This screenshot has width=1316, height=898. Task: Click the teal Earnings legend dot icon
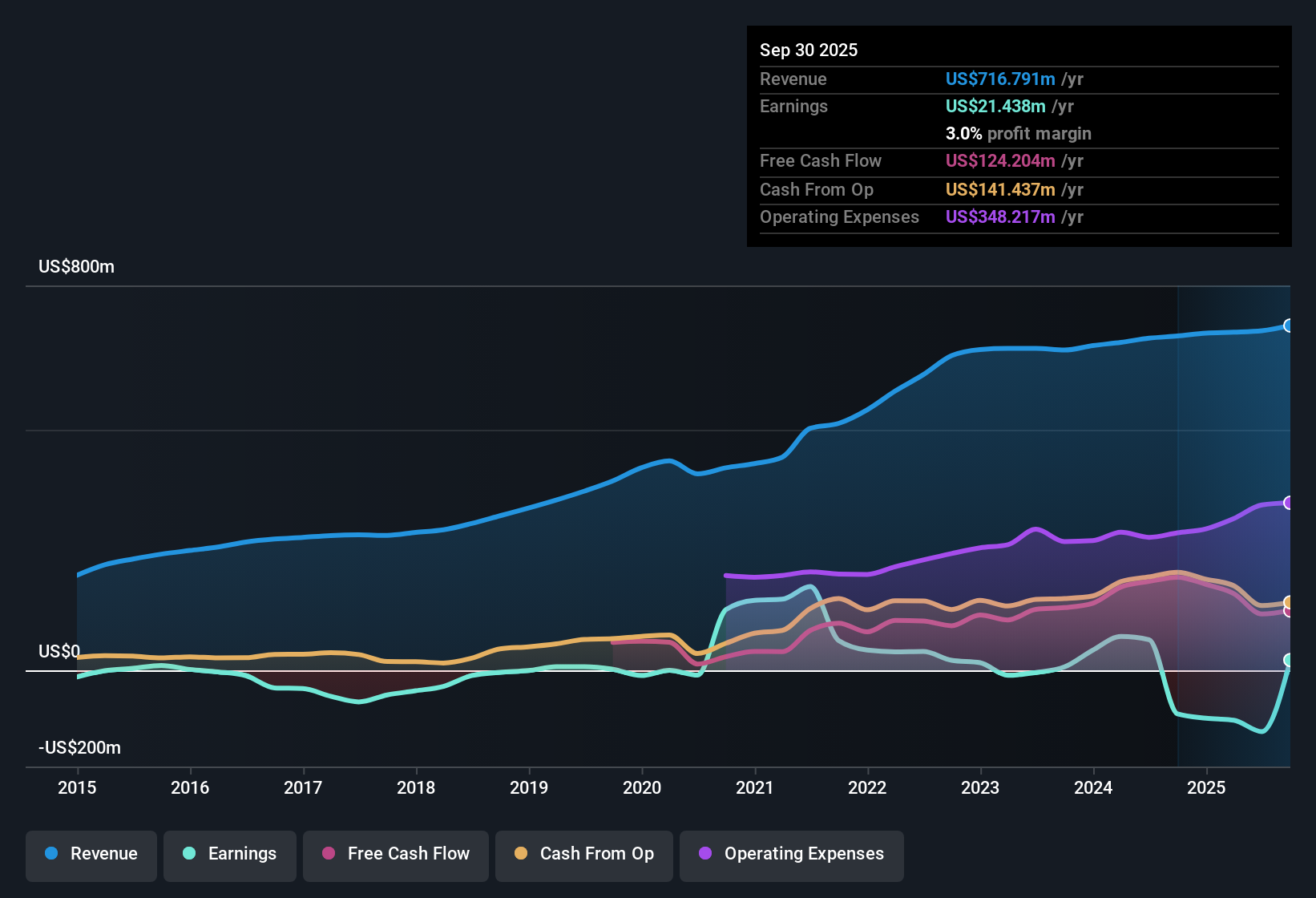(x=189, y=854)
